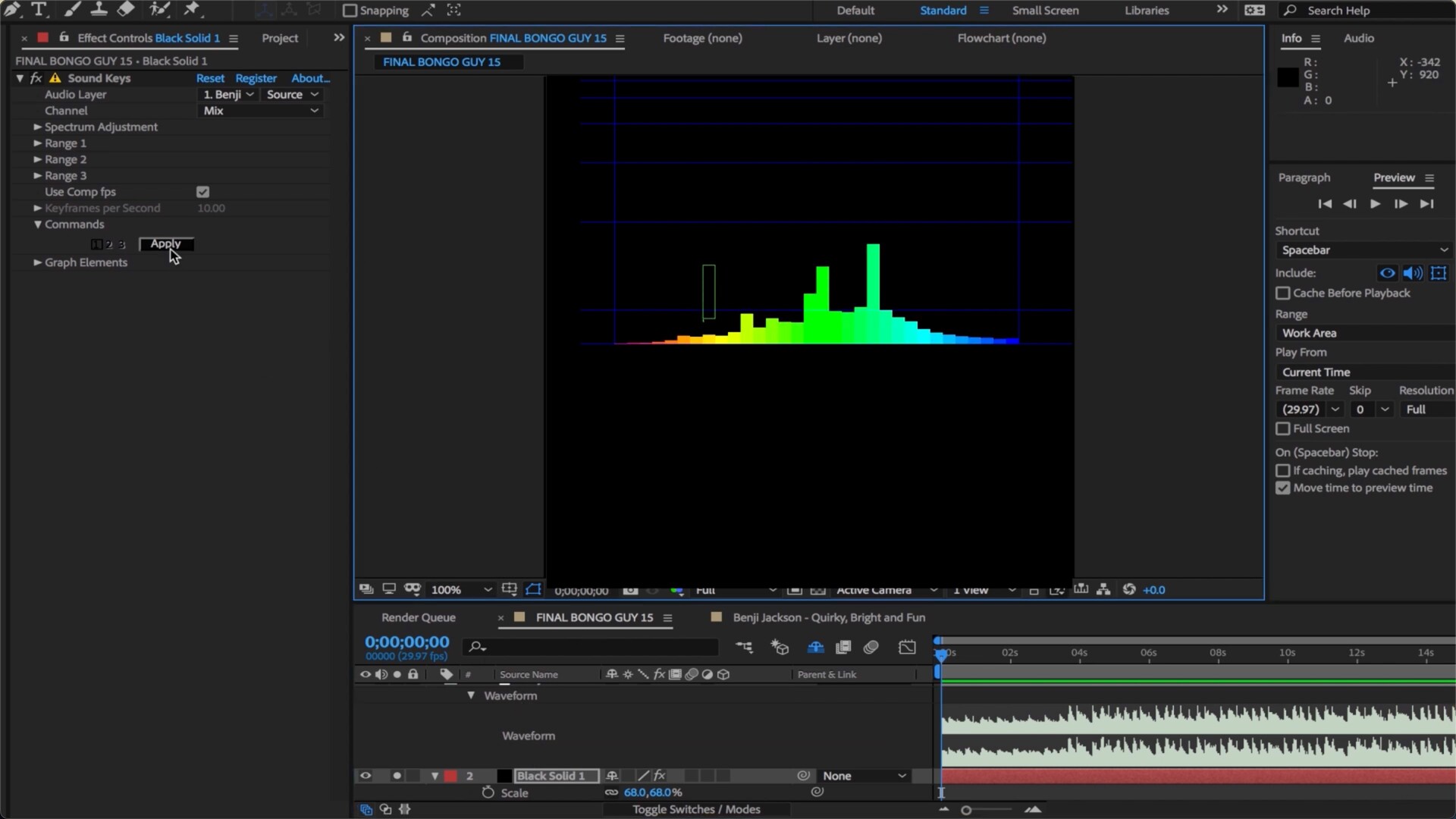
Task: Hide Black Solid 1 layer visibility
Action: pos(366,776)
